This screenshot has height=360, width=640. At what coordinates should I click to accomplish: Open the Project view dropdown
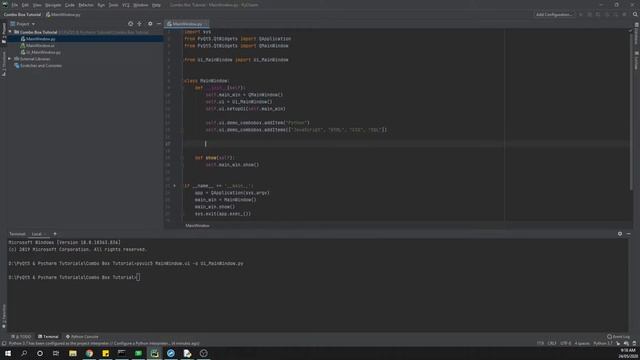tap(23, 24)
